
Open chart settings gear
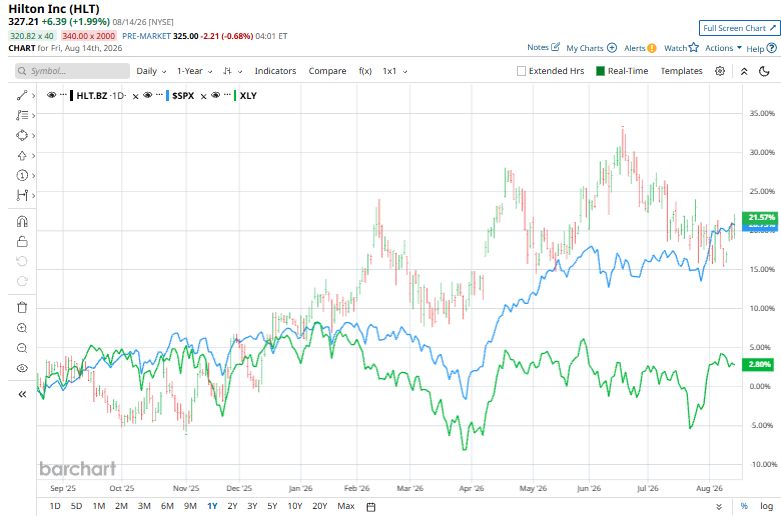[x=720, y=71]
